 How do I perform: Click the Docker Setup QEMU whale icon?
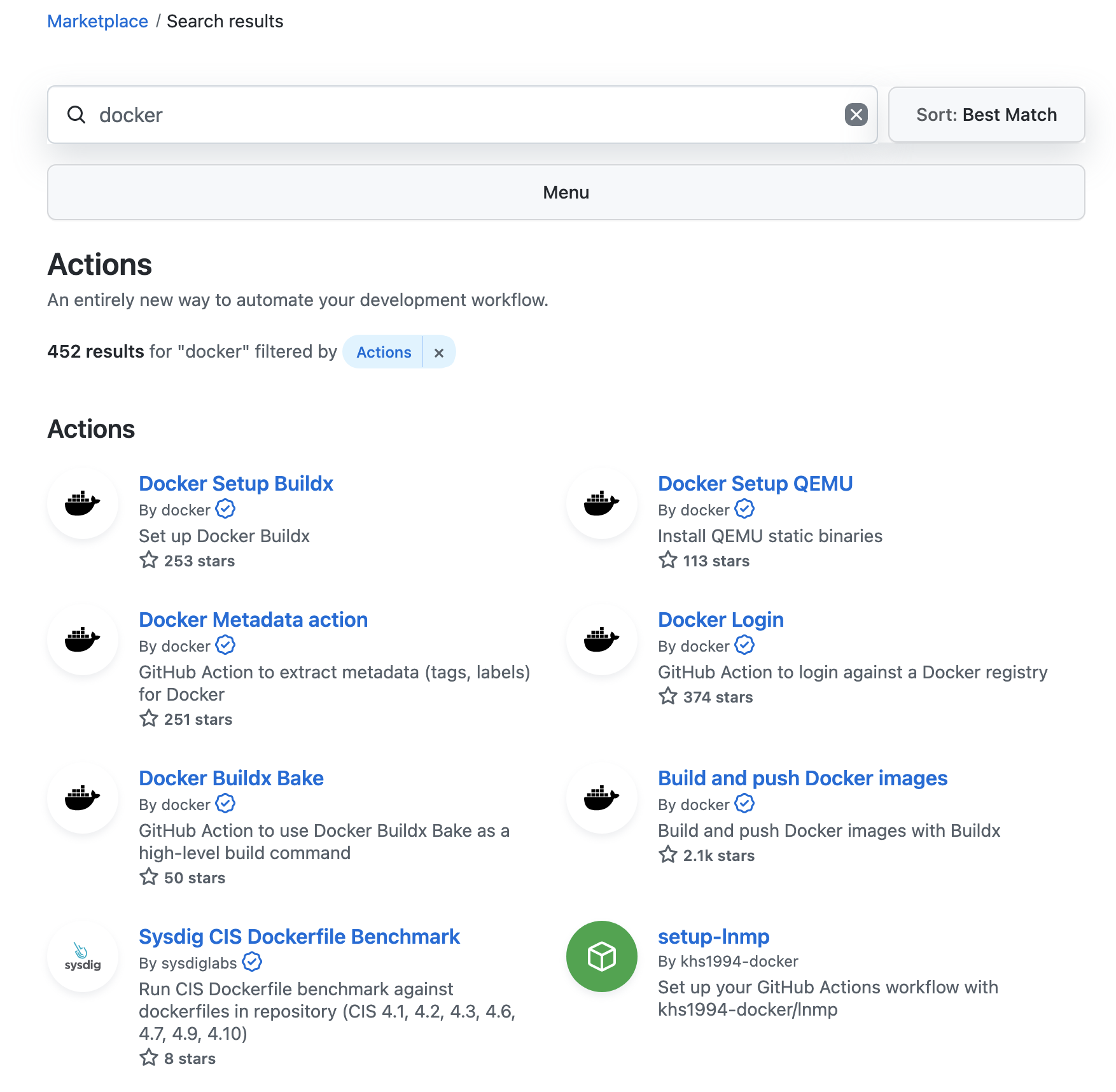601,503
